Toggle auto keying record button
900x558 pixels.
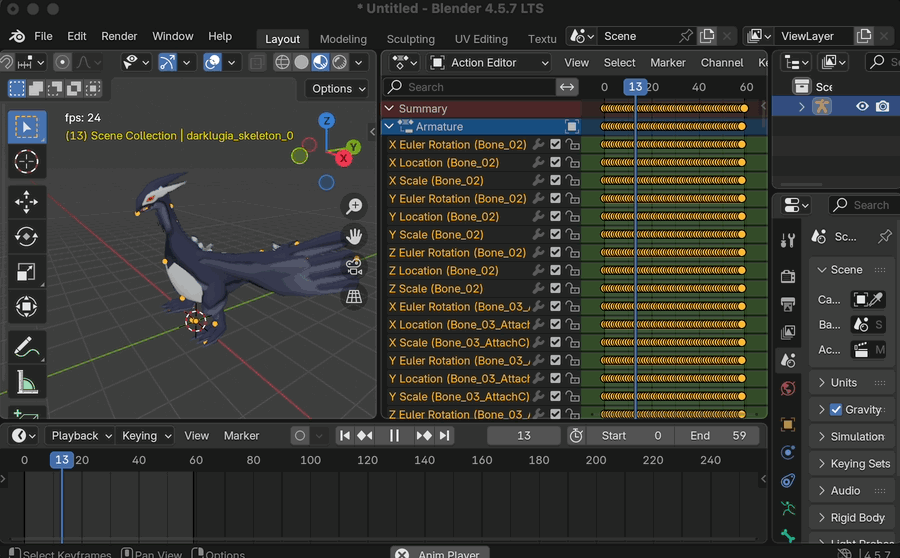(x=300, y=436)
